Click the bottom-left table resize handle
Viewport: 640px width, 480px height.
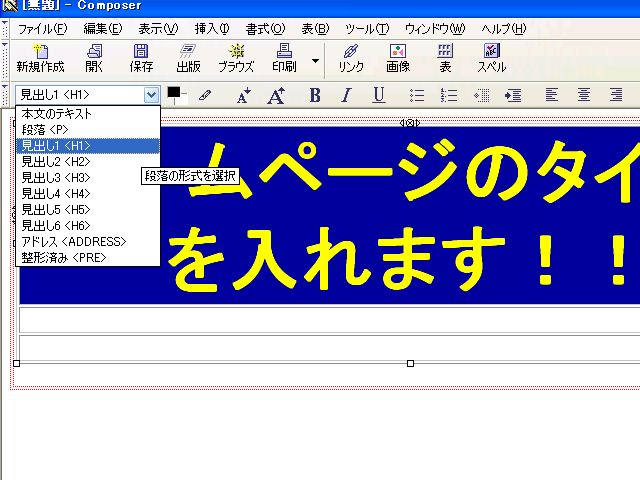(x=17, y=363)
